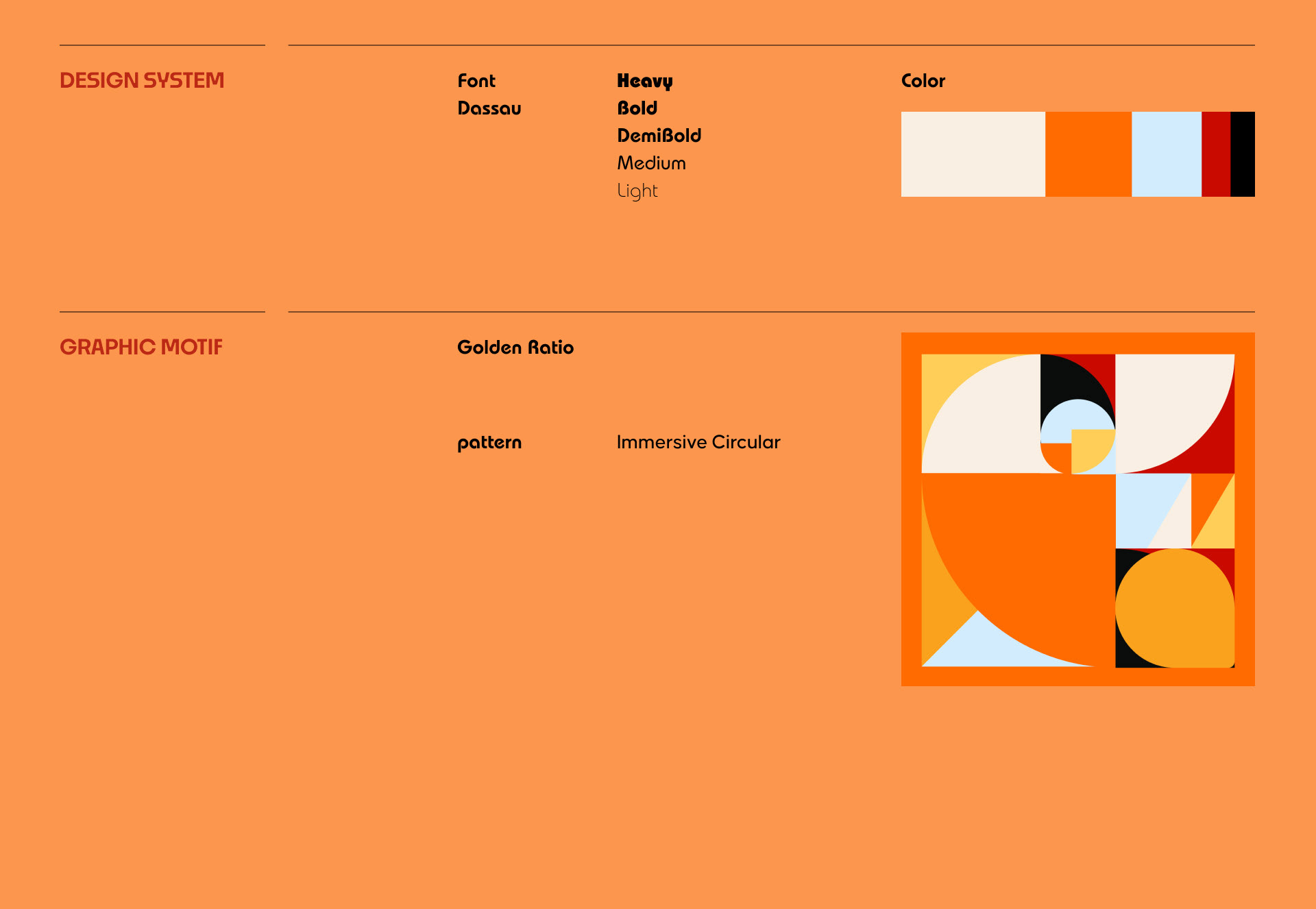Image resolution: width=1316 pixels, height=909 pixels.
Task: Select the Immersive Circular text
Action: tap(698, 442)
